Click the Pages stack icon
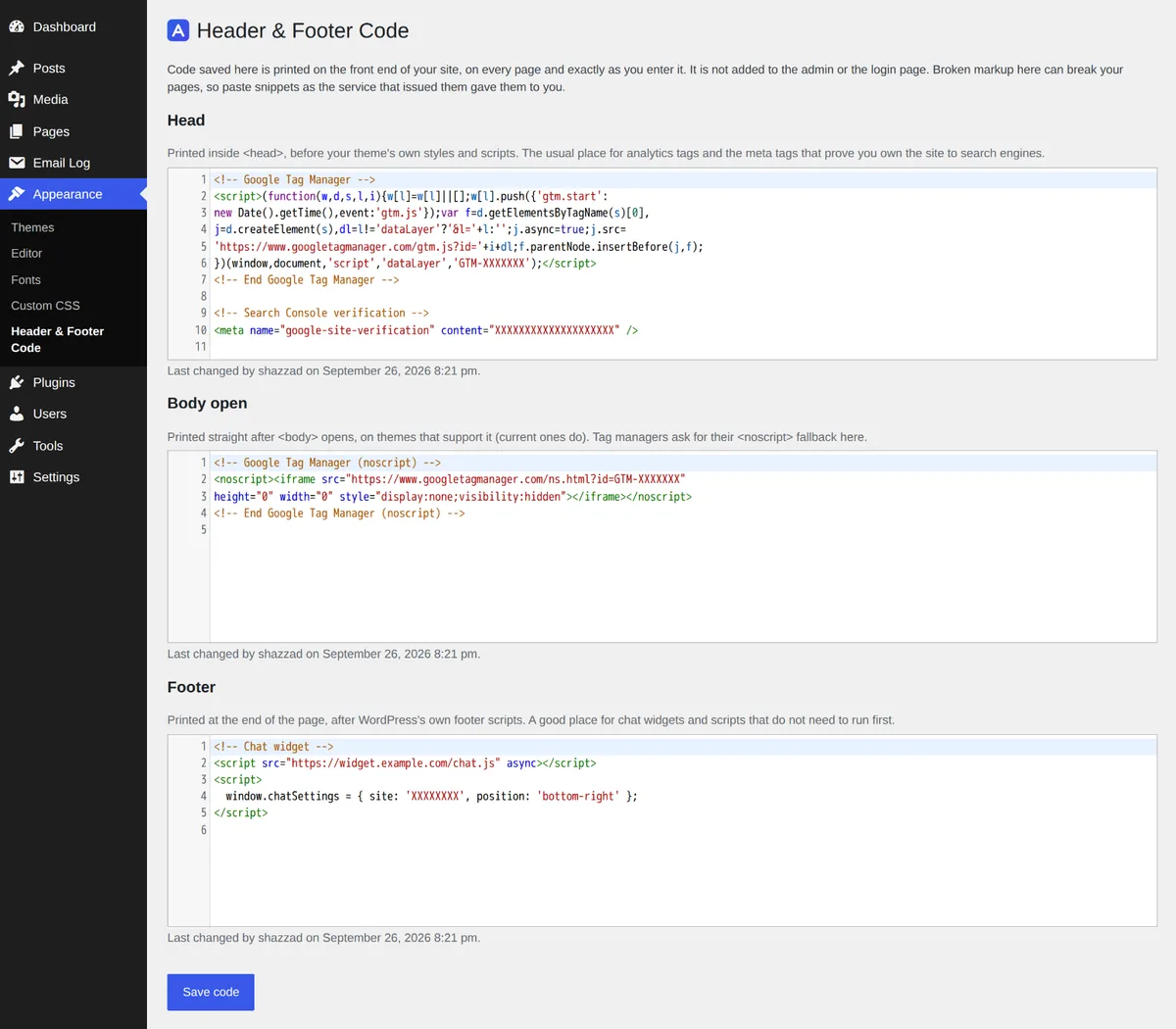The height and width of the screenshot is (1029, 1176). tap(17, 131)
